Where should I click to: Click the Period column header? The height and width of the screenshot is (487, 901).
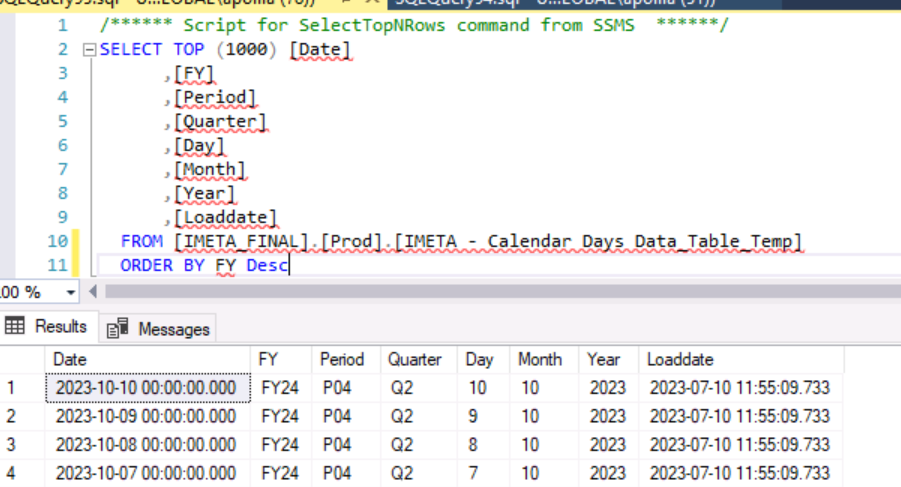point(342,359)
